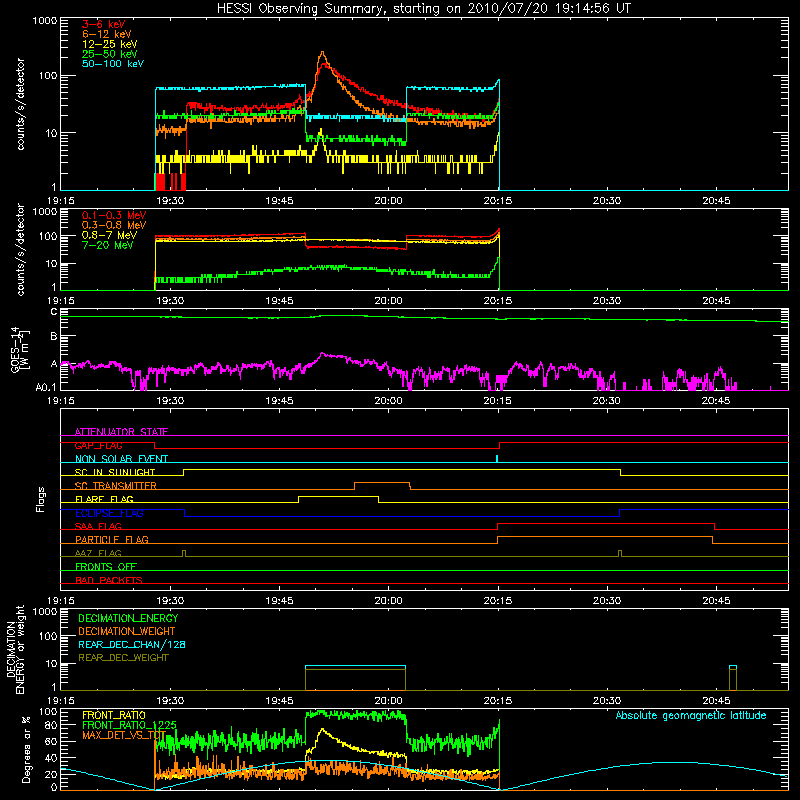The height and width of the screenshot is (800, 800).
Task: Click the ATTENUATOR_STATE flag label
Action: click(x=121, y=432)
